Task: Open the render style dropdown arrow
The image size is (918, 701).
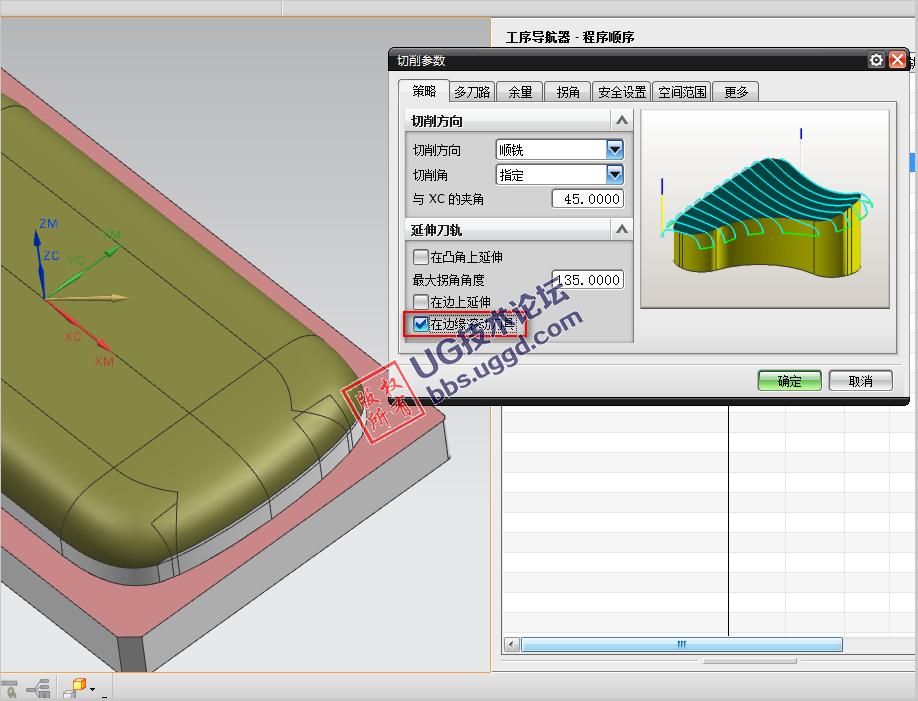Action: (93, 688)
